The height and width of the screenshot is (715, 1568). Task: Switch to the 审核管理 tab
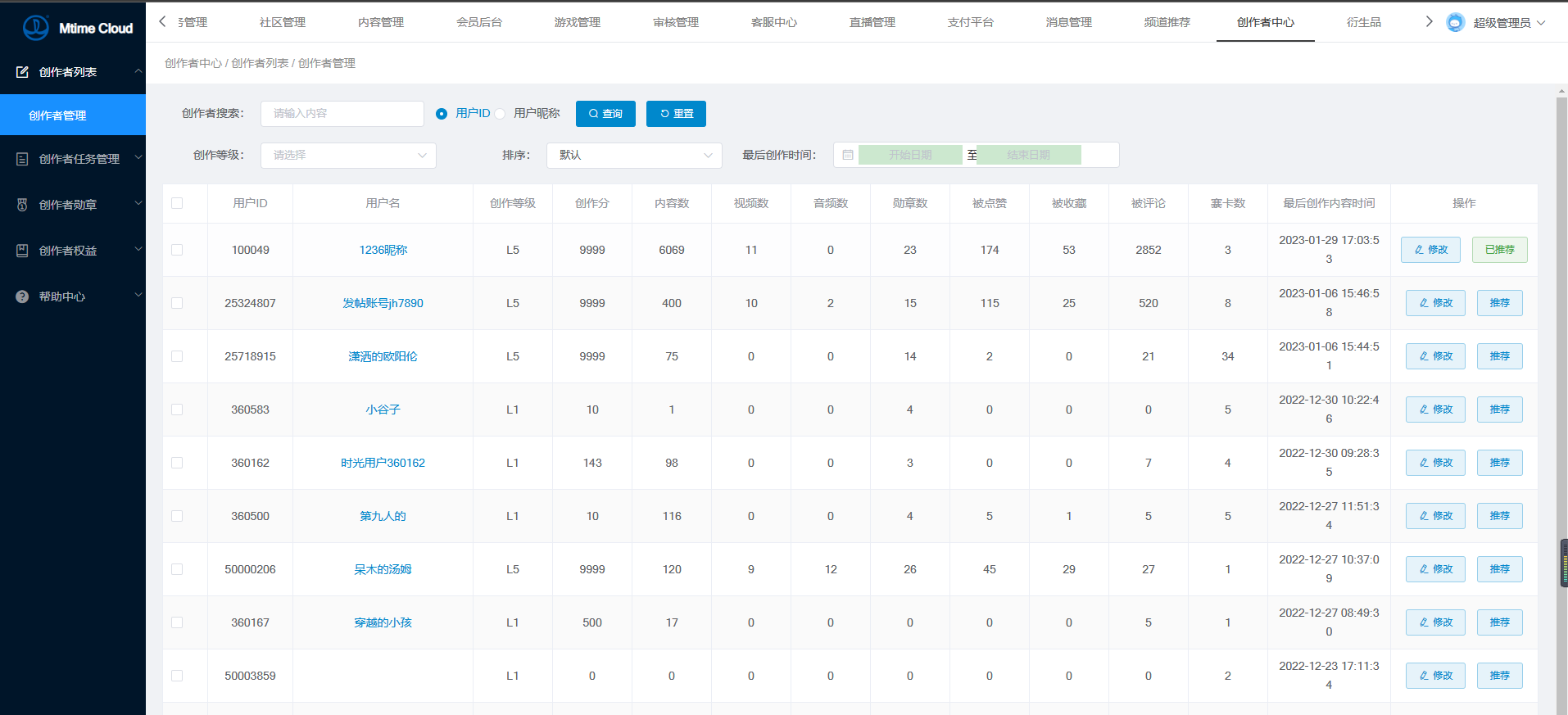tap(676, 22)
